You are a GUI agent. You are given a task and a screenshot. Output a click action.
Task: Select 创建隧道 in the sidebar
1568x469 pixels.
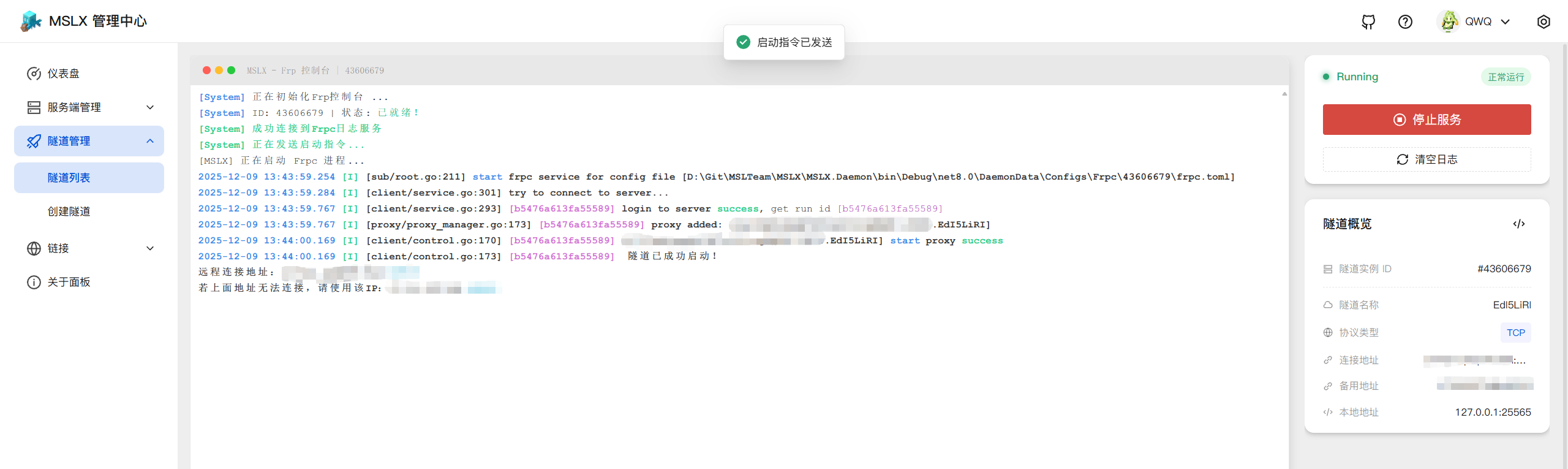point(69,212)
